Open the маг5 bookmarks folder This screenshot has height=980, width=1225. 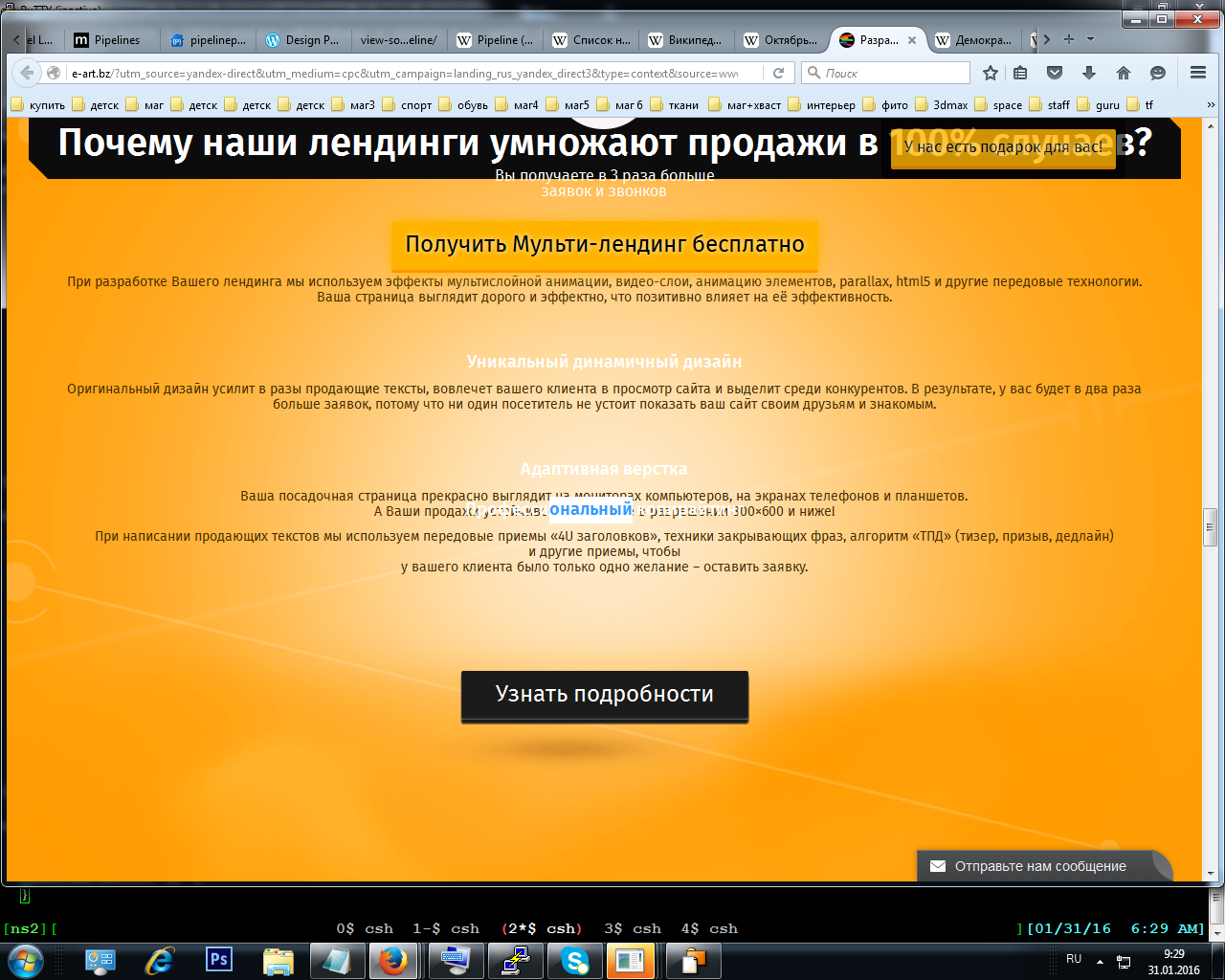568,105
